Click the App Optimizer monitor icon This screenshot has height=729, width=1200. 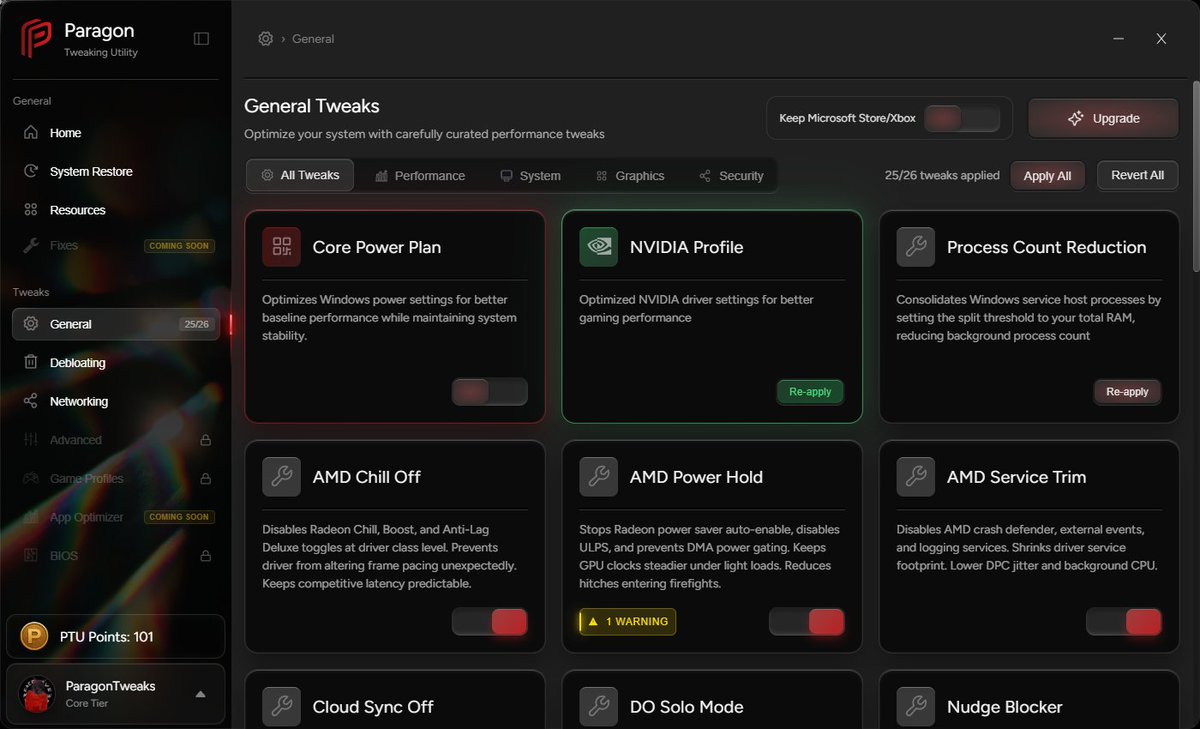(31, 517)
